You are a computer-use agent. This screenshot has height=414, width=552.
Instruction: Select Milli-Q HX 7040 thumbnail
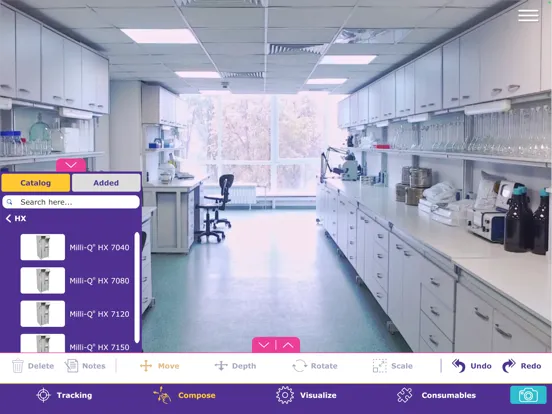pyautogui.click(x=43, y=247)
